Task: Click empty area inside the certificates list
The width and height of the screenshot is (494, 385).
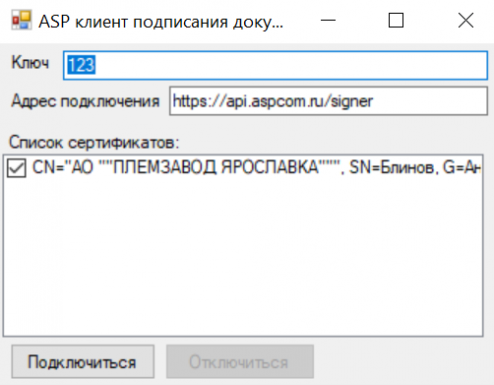Action: (243, 257)
